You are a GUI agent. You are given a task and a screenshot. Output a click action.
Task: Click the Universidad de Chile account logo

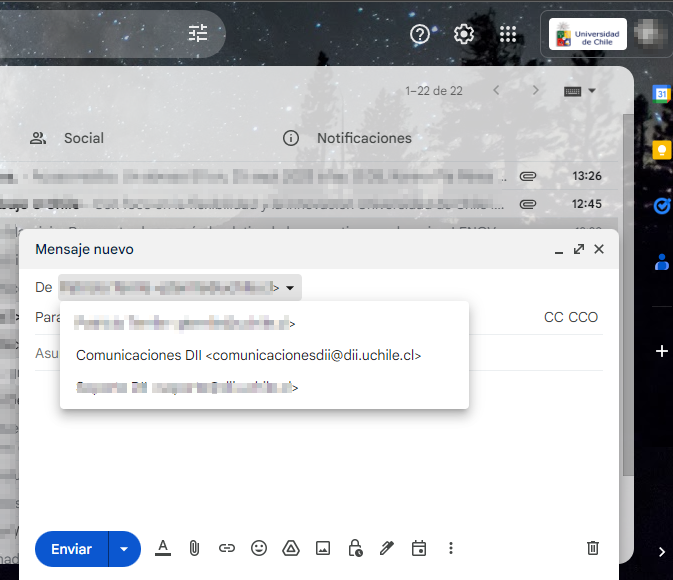point(588,34)
